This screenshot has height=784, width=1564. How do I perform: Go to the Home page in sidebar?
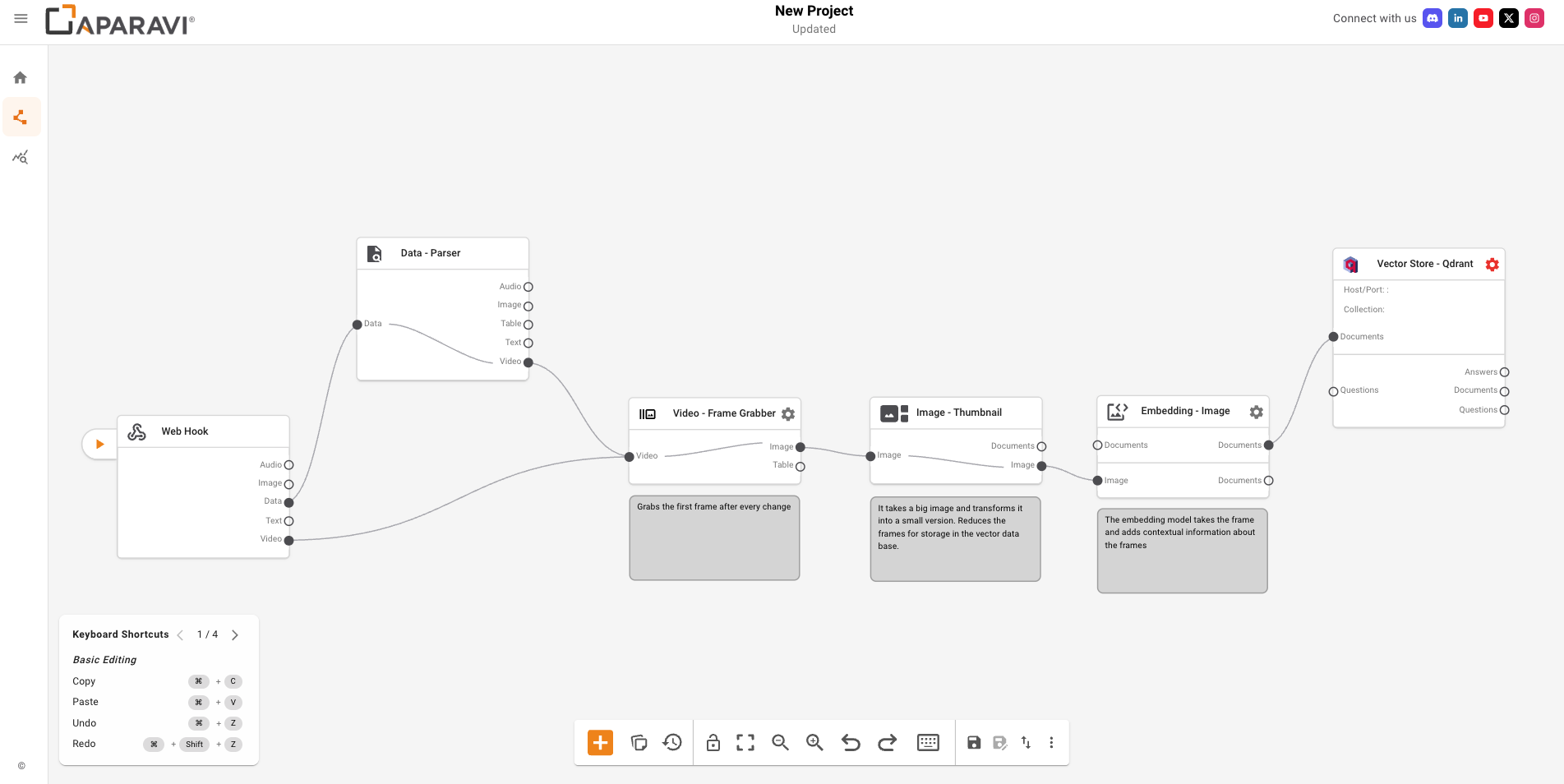[x=21, y=78]
